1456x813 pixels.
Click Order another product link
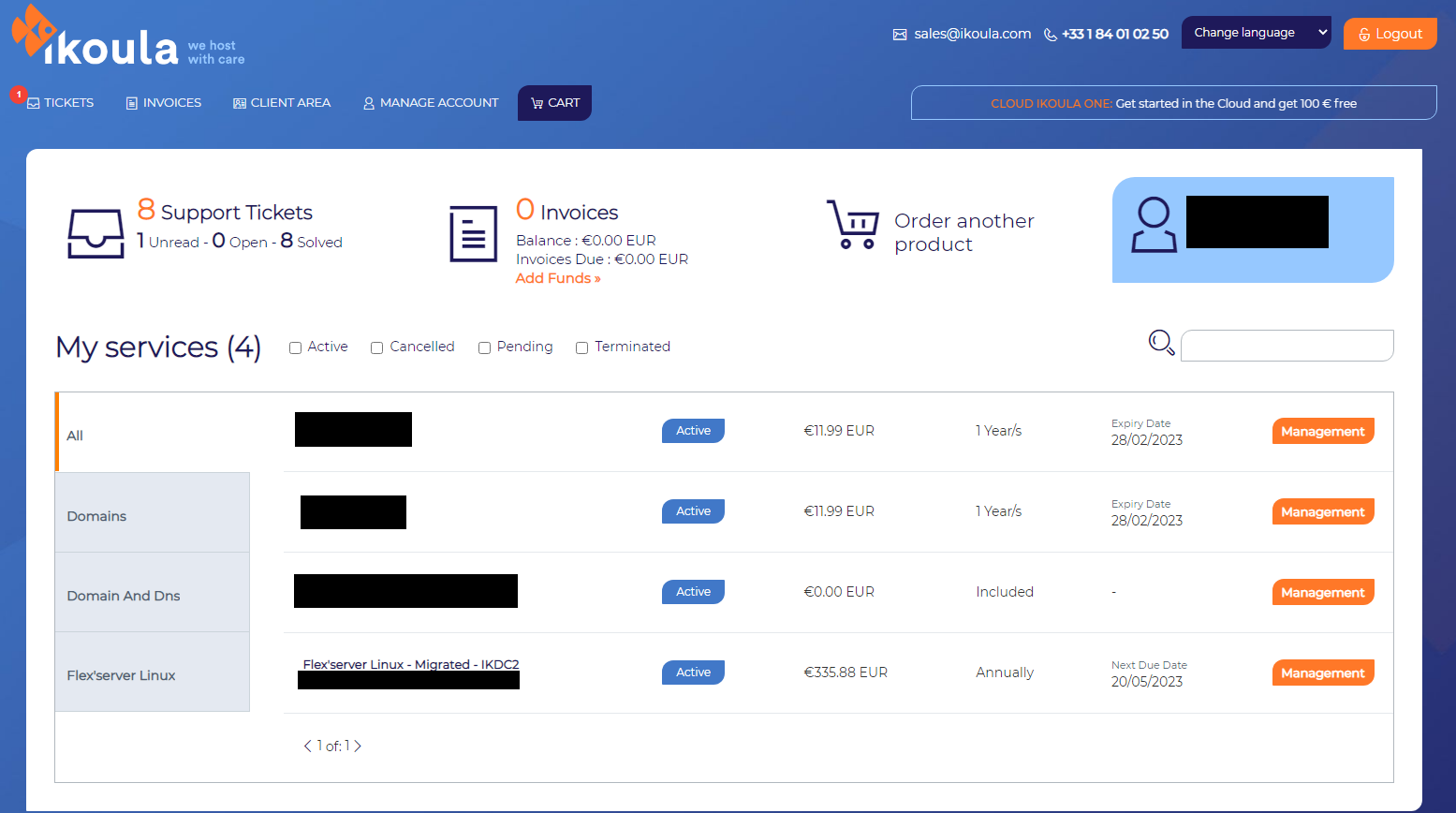click(964, 232)
